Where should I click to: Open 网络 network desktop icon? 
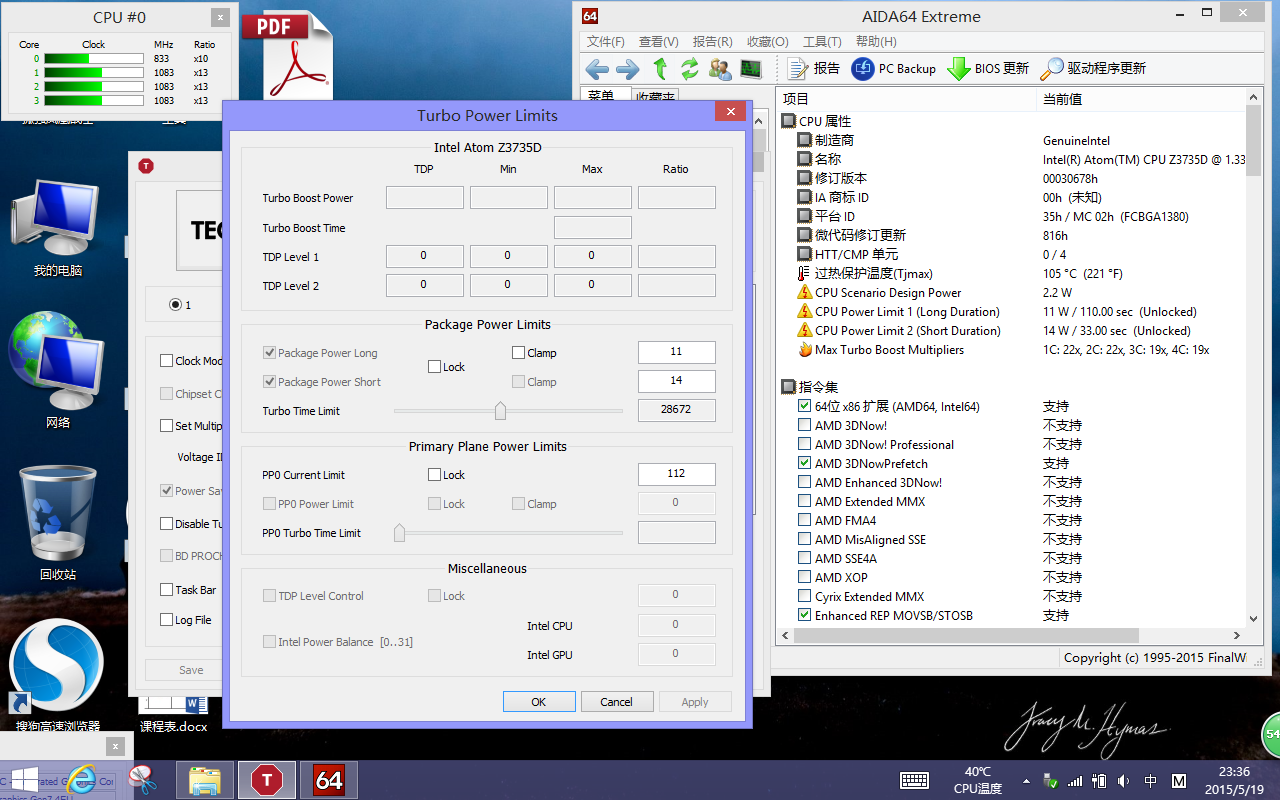(58, 372)
